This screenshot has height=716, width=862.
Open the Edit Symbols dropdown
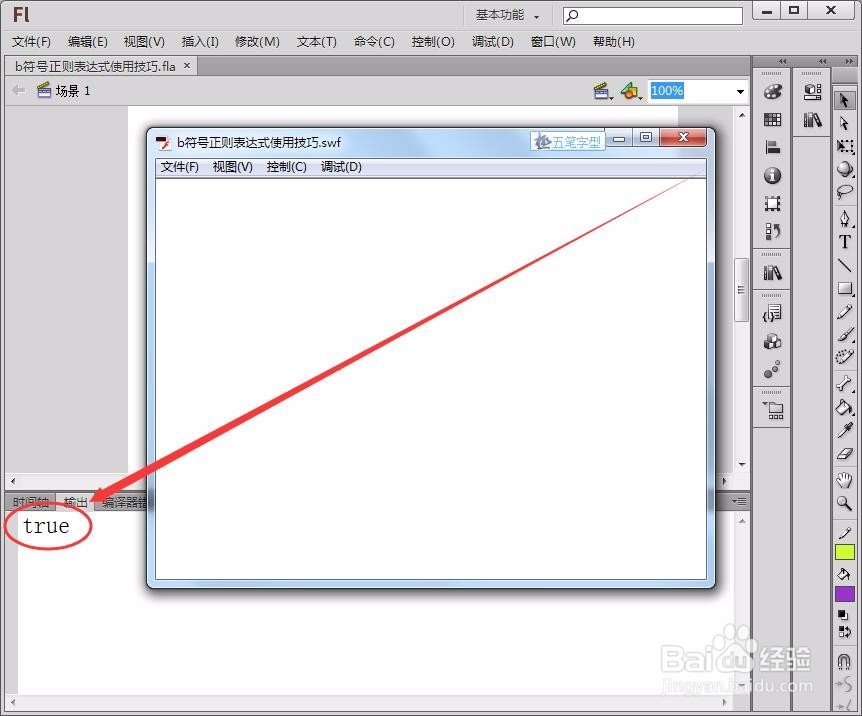pyautogui.click(x=631, y=91)
